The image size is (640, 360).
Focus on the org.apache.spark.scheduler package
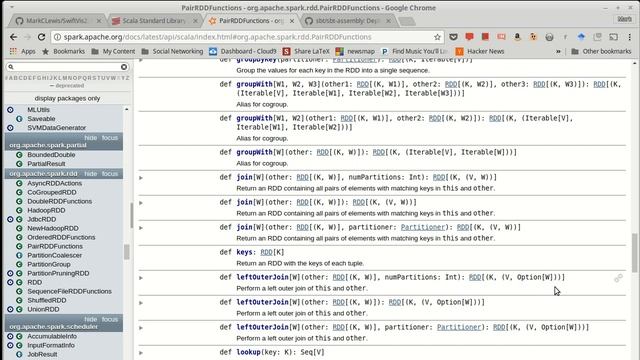pos(110,319)
